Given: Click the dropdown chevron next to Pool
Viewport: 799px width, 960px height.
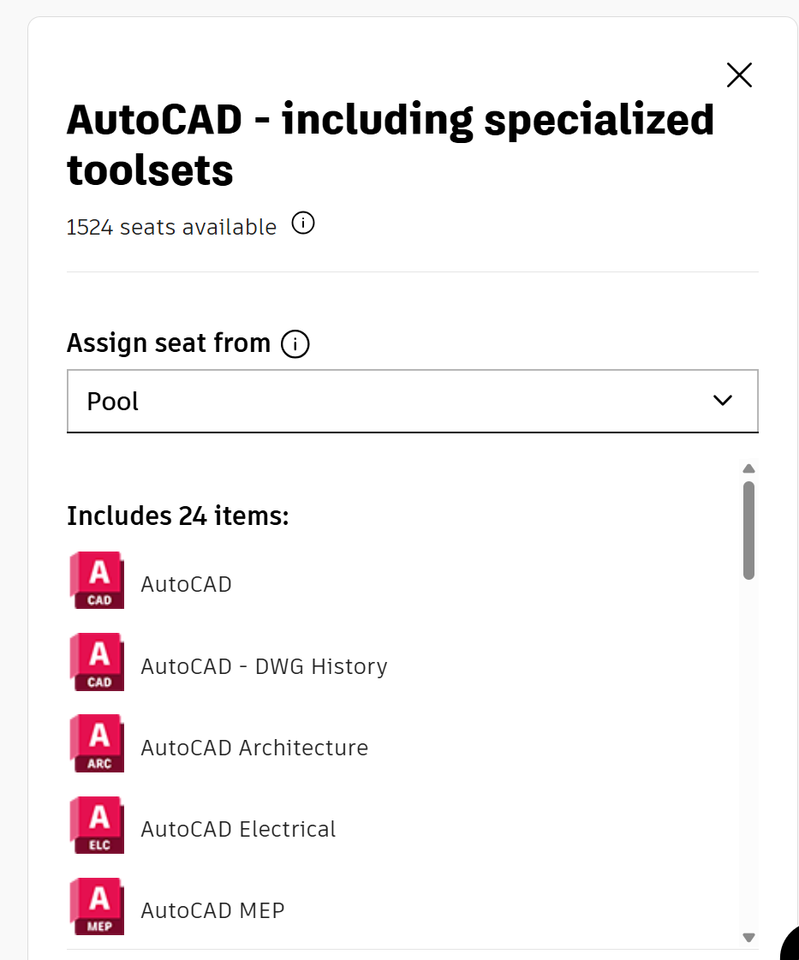Looking at the screenshot, I should pos(722,401).
